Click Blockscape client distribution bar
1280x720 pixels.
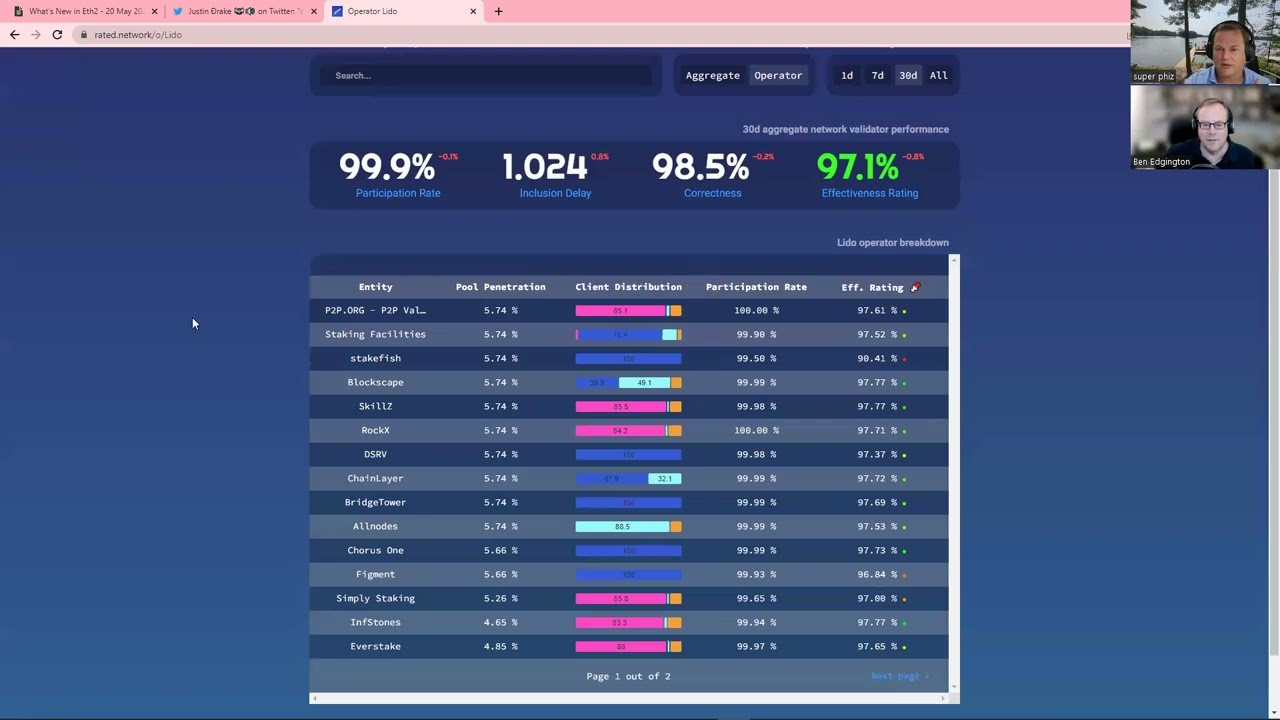(x=628, y=382)
